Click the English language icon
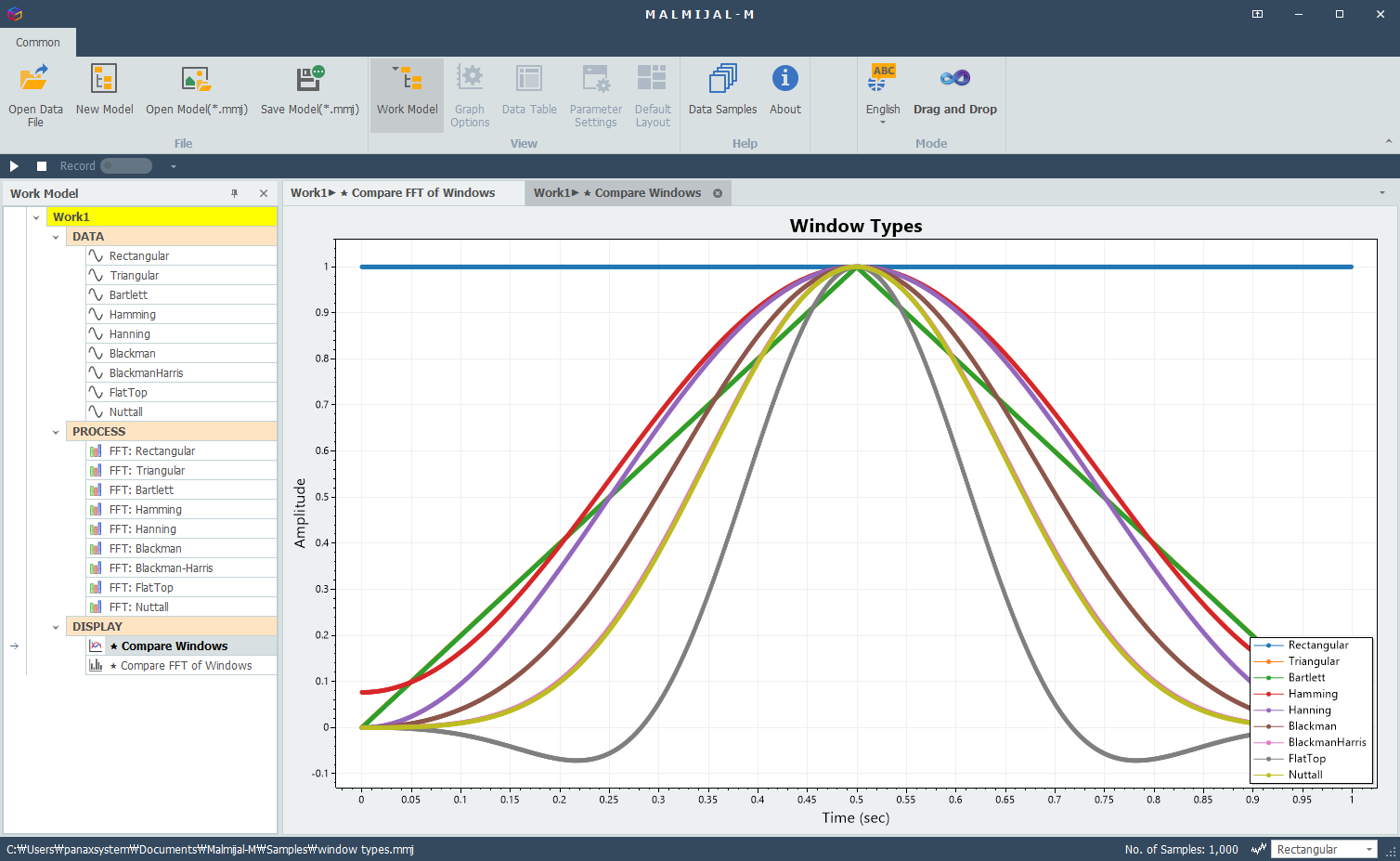This screenshot has height=861, width=1400. pos(883,78)
